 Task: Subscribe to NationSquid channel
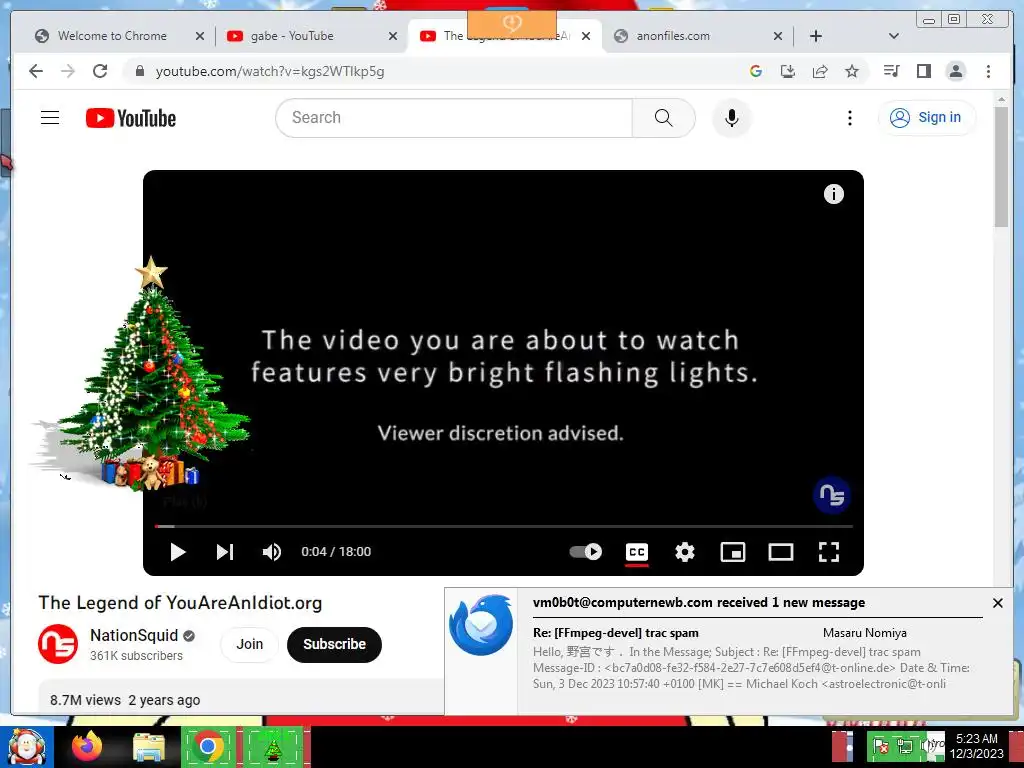pyautogui.click(x=334, y=645)
